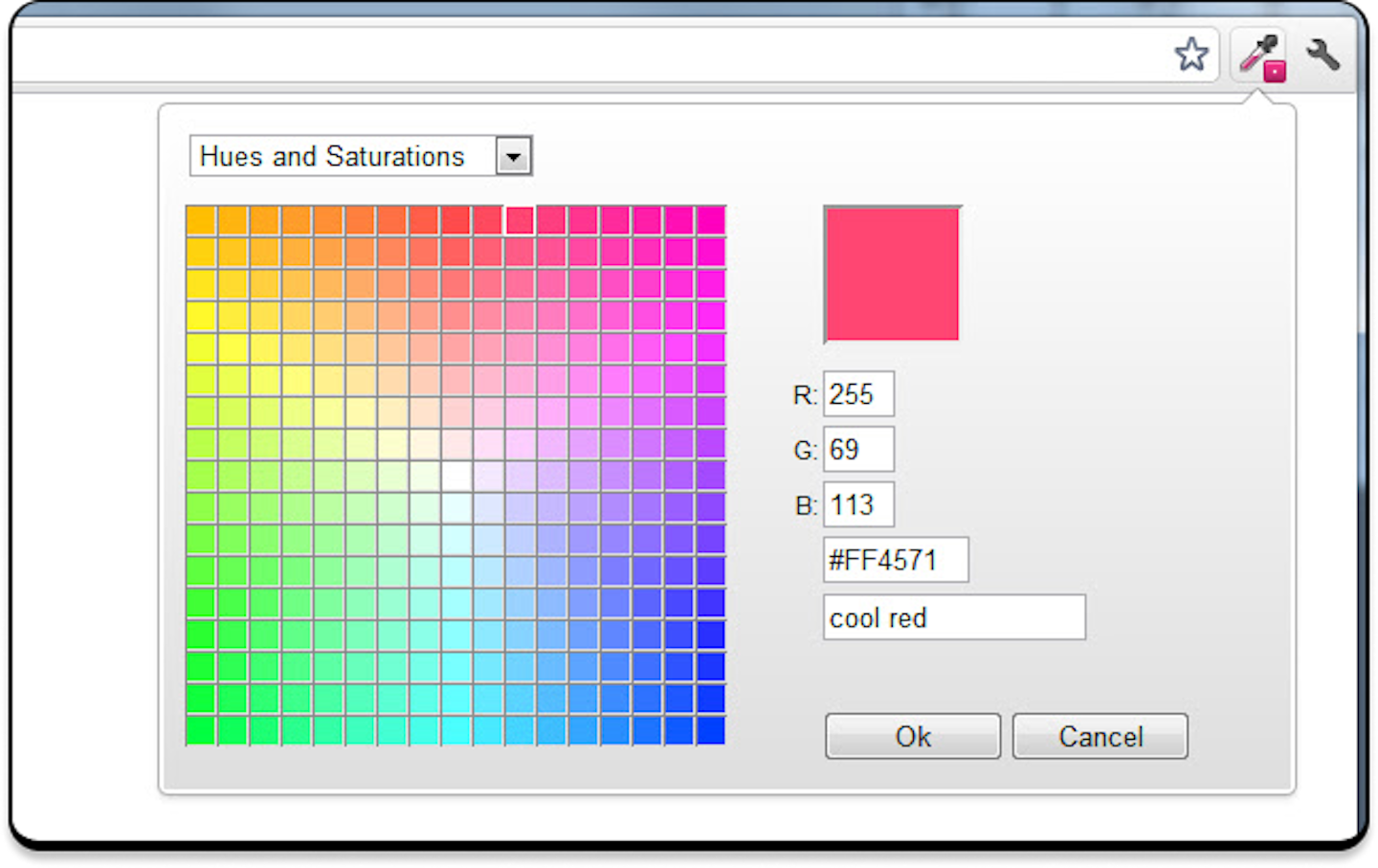Click the R value field showing 255
Image resolution: width=1378 pixels, height=868 pixels.
[858, 394]
